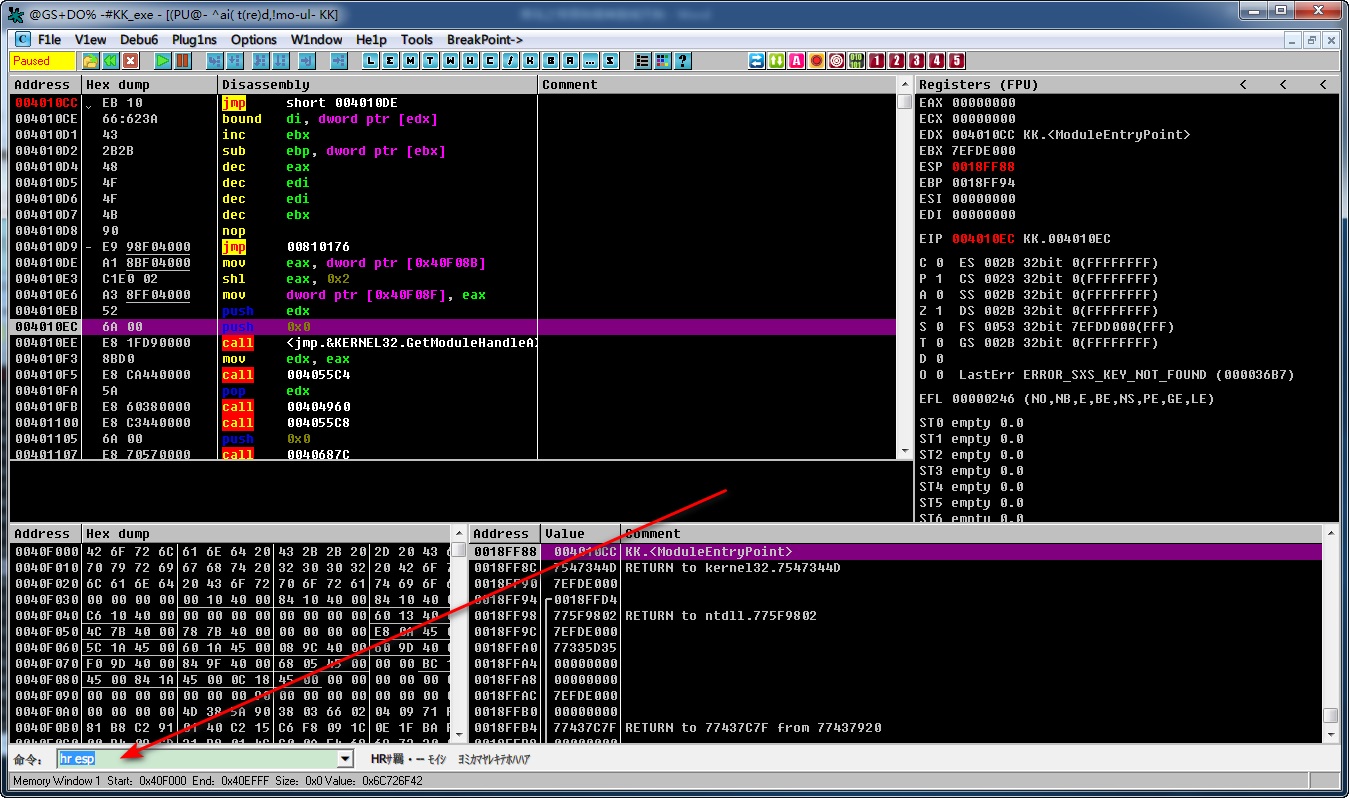Open CPU window with C icon
This screenshot has height=798, width=1349.
491,61
